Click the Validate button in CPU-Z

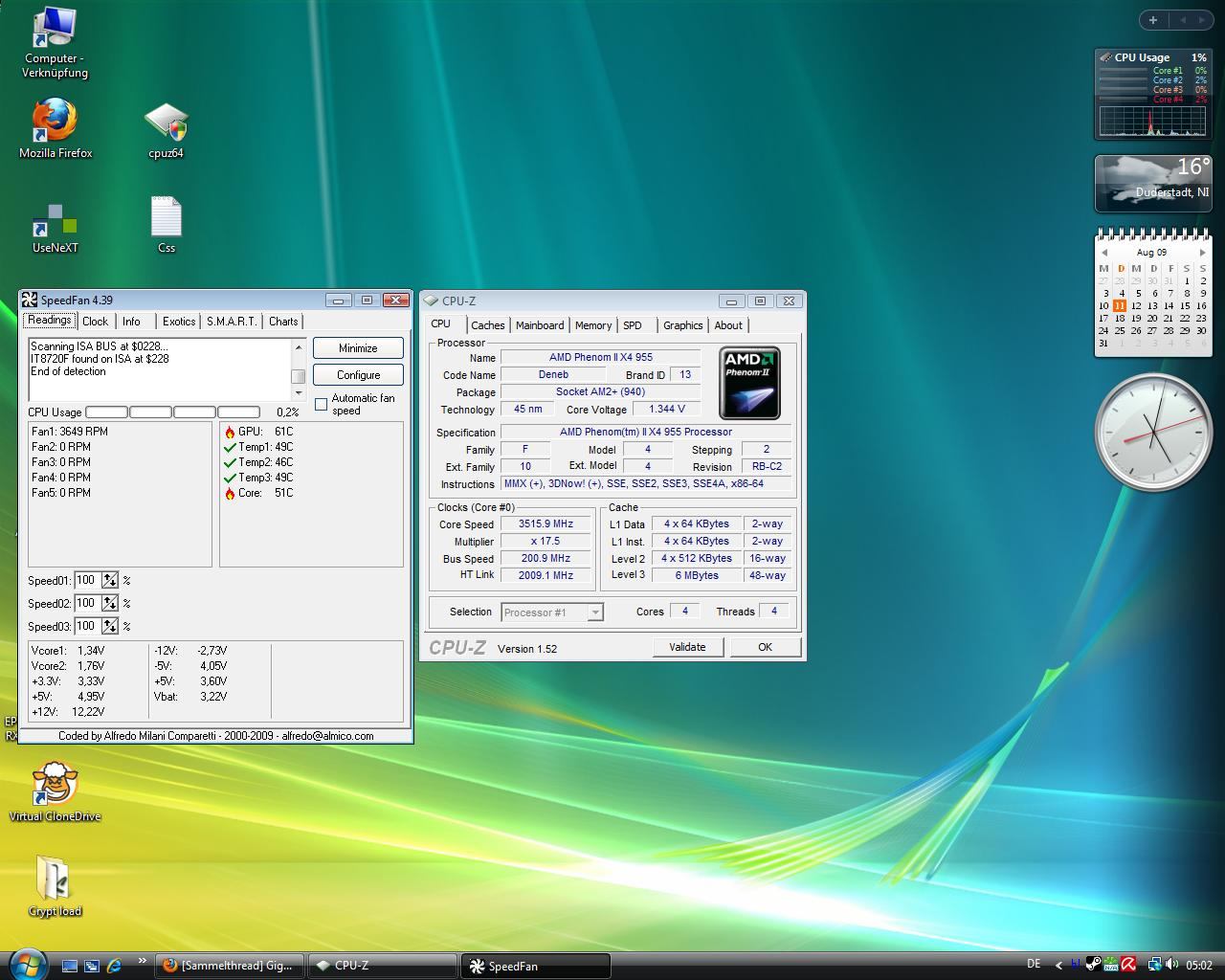[x=687, y=647]
